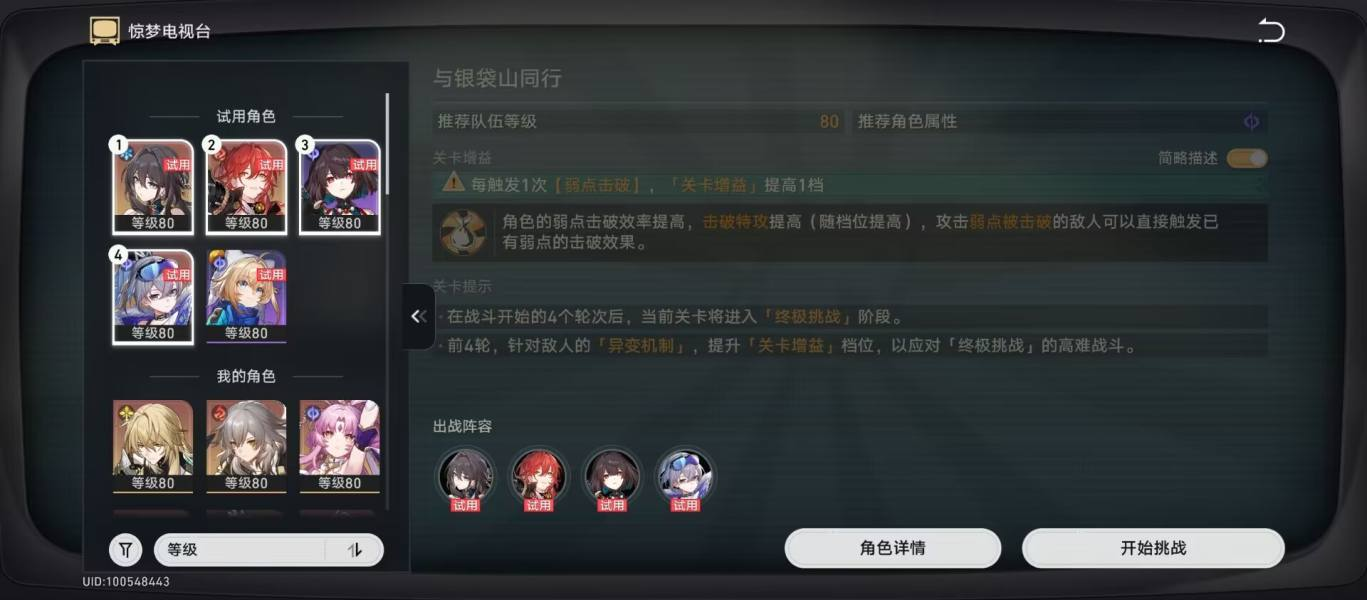Select the unselected blonde trial character
The width and height of the screenshot is (1367, 600).
246,297
